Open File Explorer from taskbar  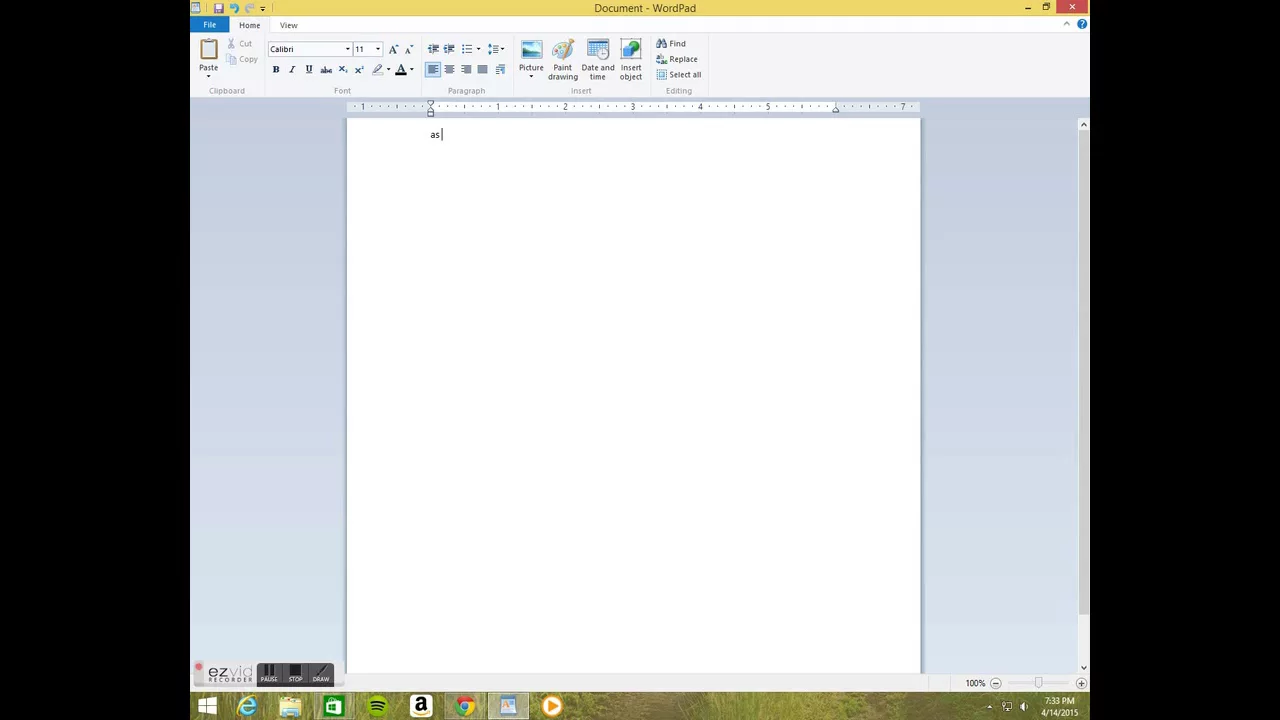coord(290,707)
